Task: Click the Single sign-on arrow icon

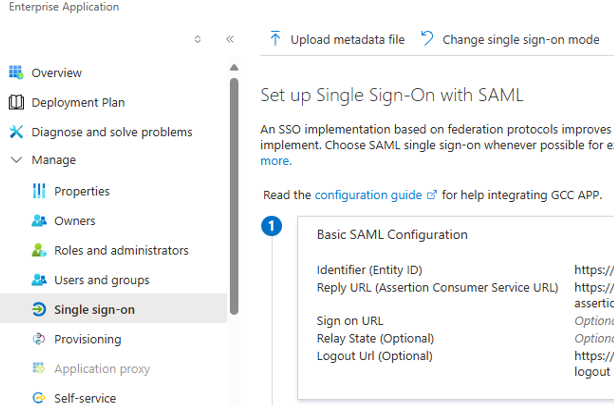Action: (x=39, y=310)
